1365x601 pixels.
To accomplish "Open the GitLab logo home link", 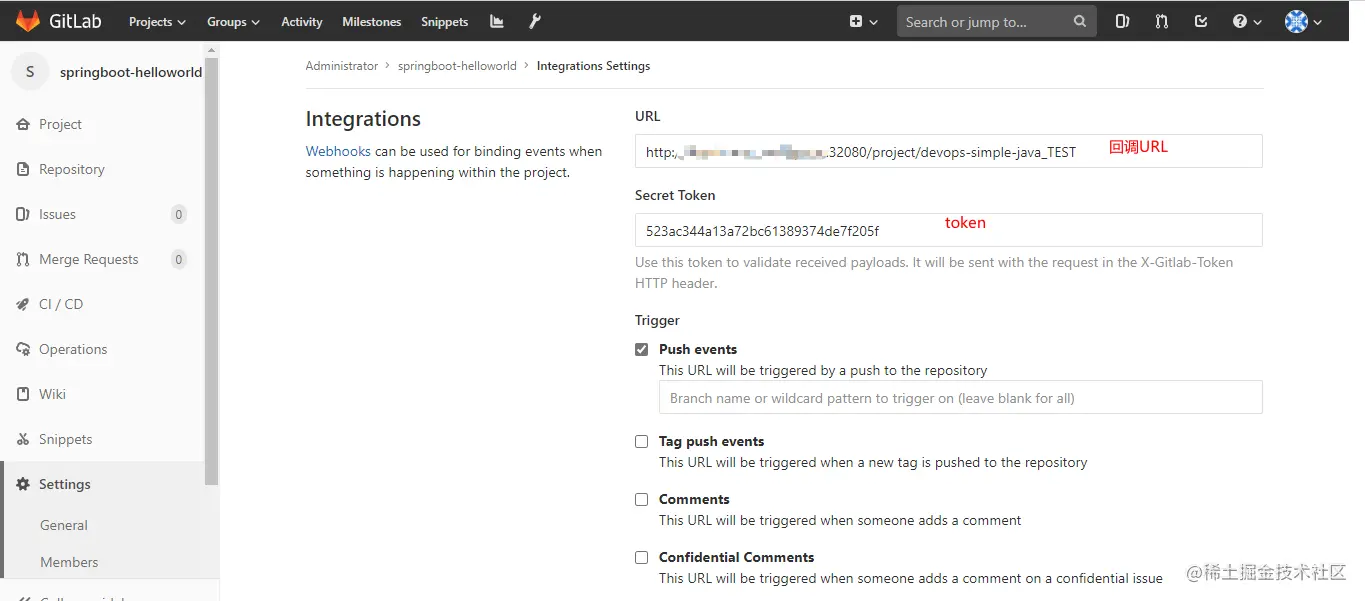I will coord(58,21).
